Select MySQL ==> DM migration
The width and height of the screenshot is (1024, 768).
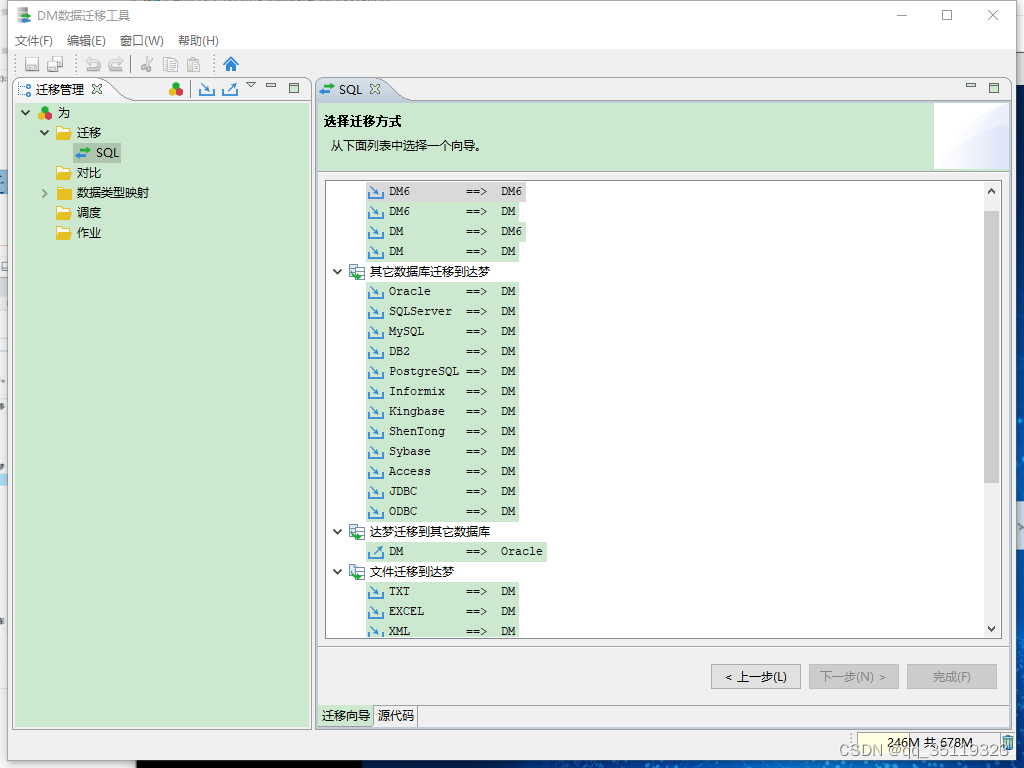[443, 332]
